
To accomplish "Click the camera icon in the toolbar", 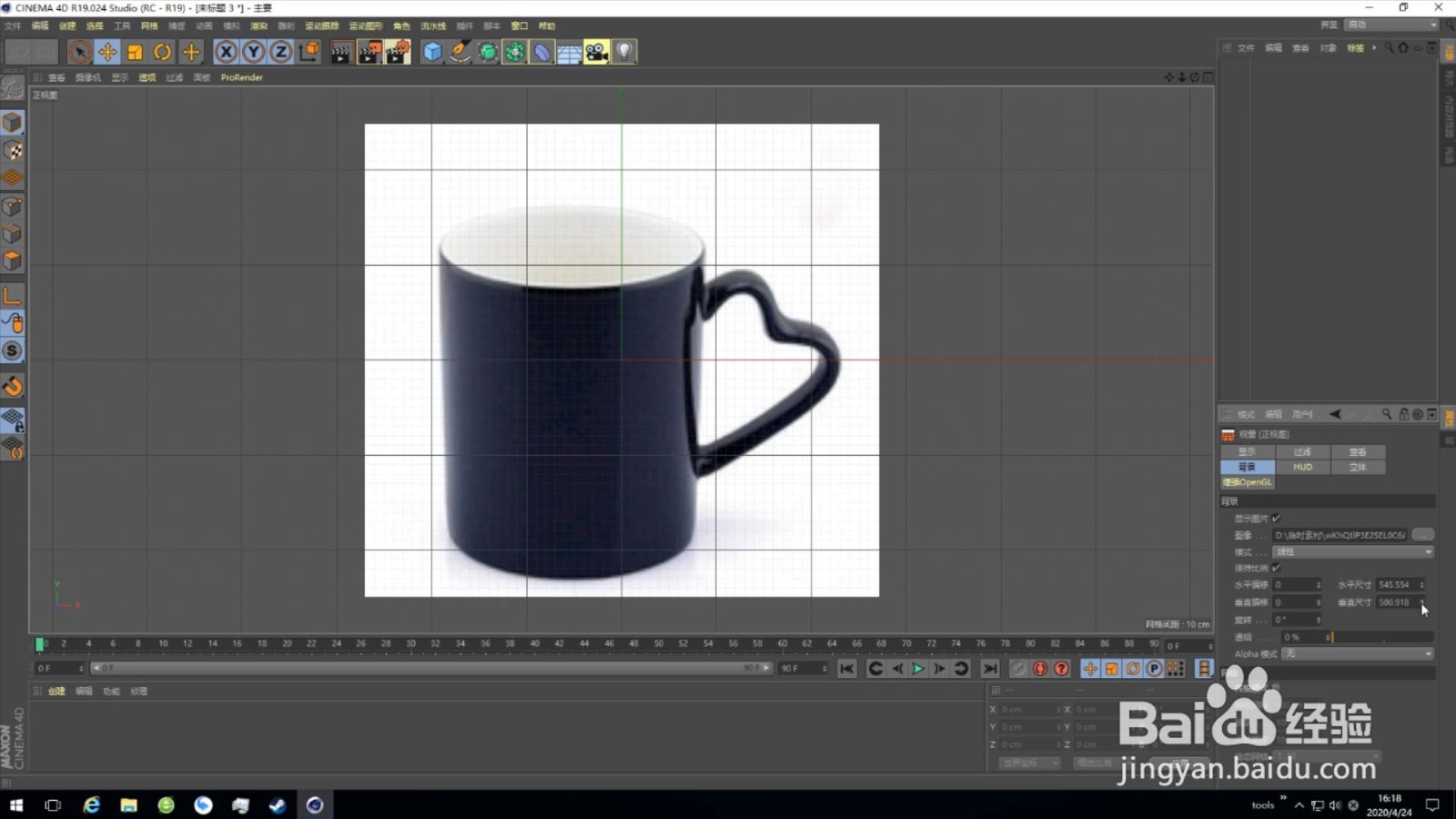I will [596, 52].
